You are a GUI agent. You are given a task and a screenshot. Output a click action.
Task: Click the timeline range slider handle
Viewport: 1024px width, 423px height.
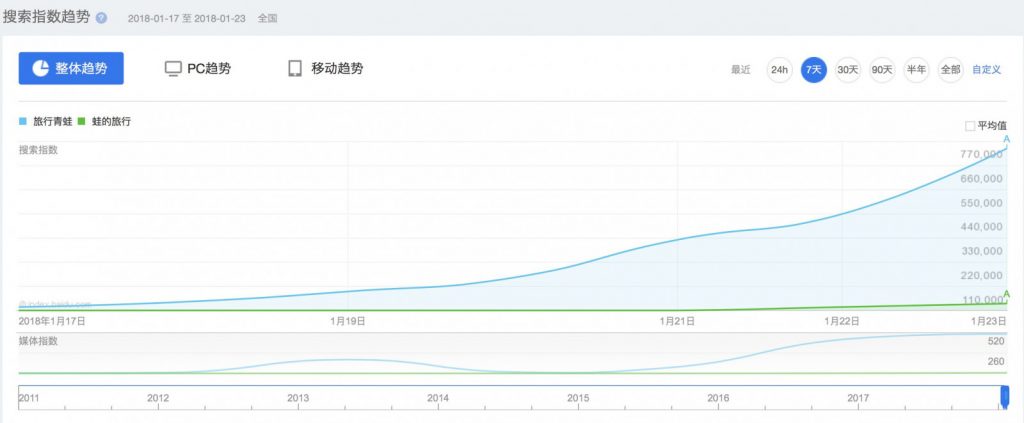click(x=1005, y=397)
